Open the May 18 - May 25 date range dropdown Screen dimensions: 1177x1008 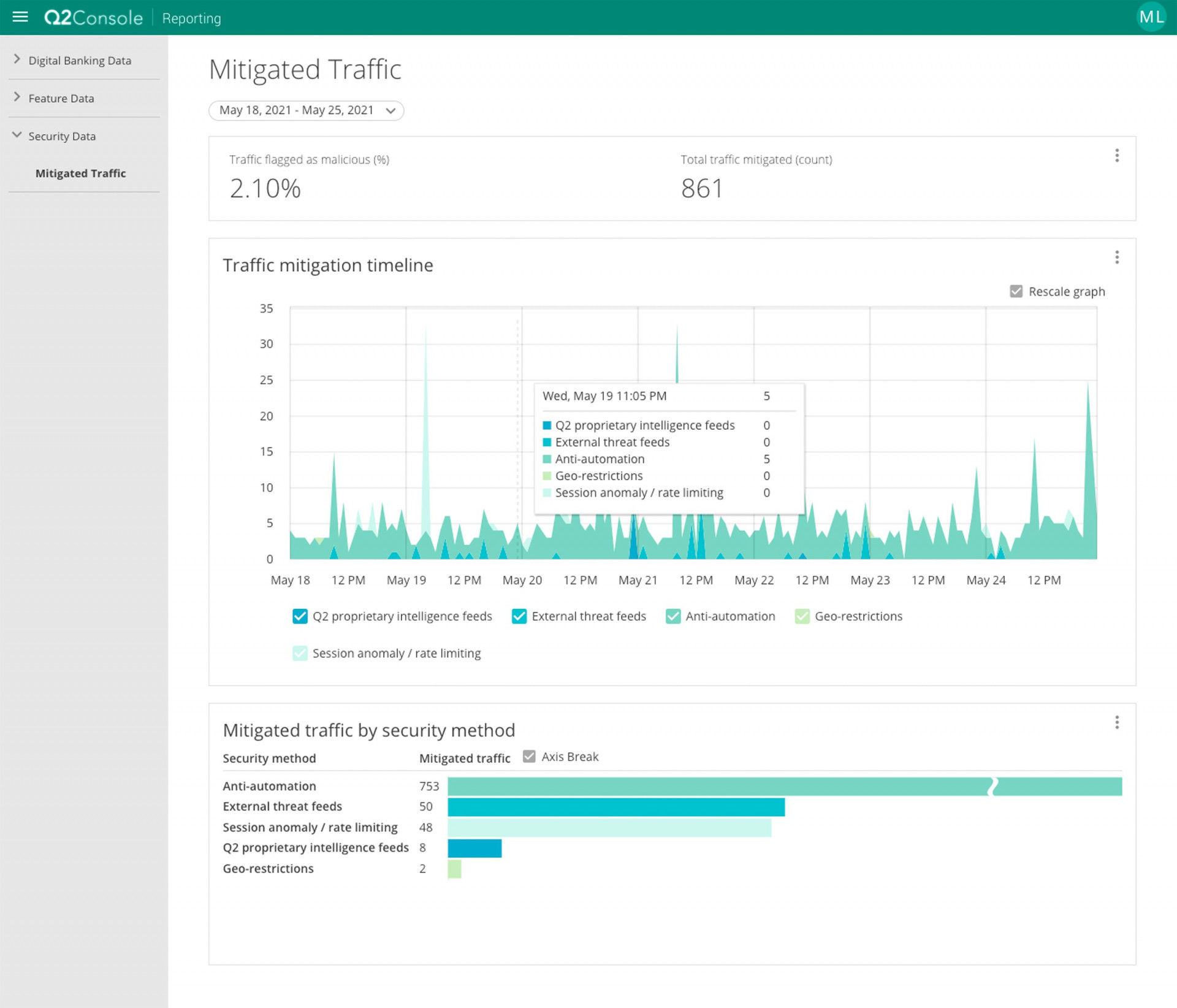(306, 110)
